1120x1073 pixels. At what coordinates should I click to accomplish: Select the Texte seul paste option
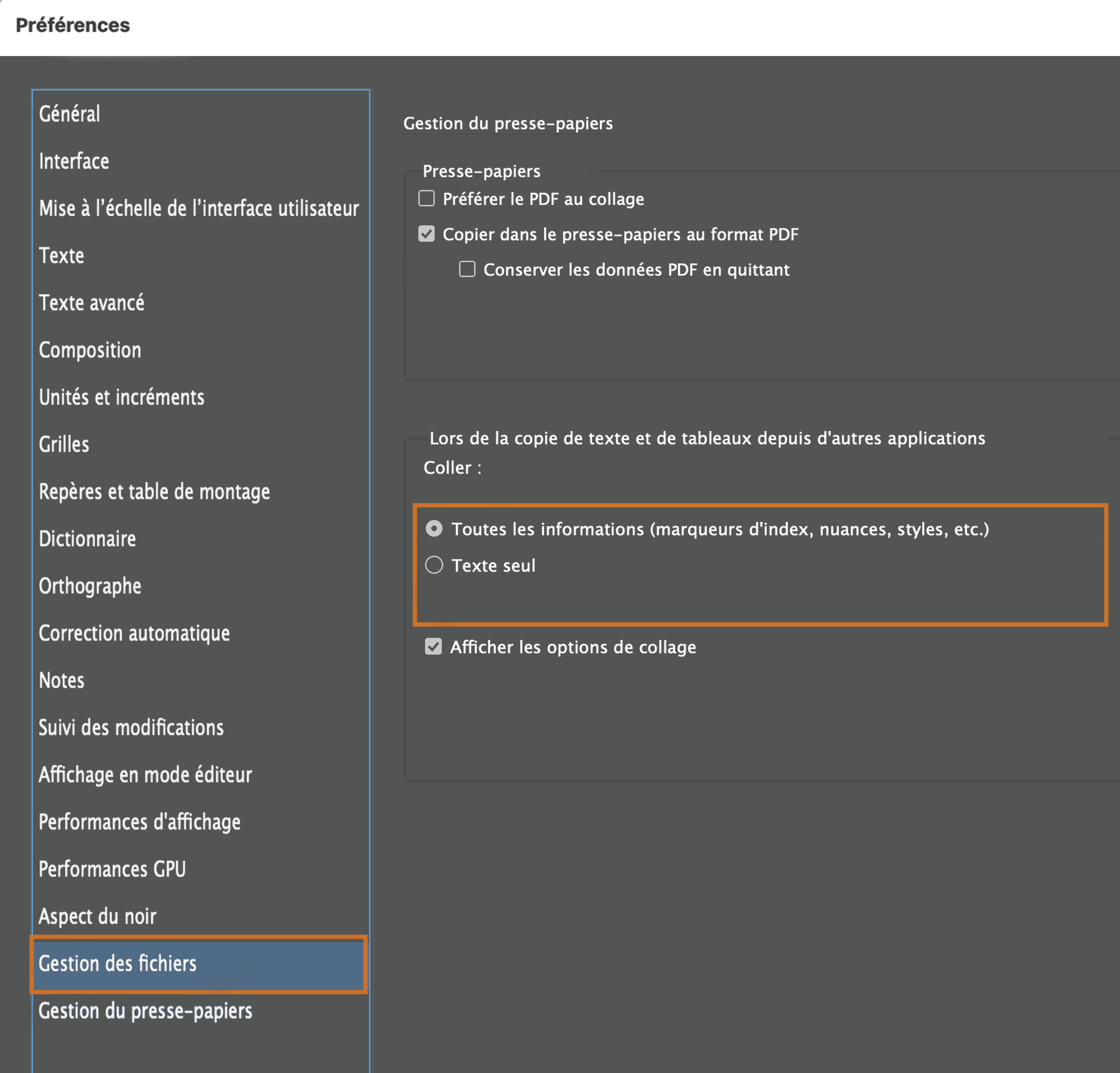[434, 565]
